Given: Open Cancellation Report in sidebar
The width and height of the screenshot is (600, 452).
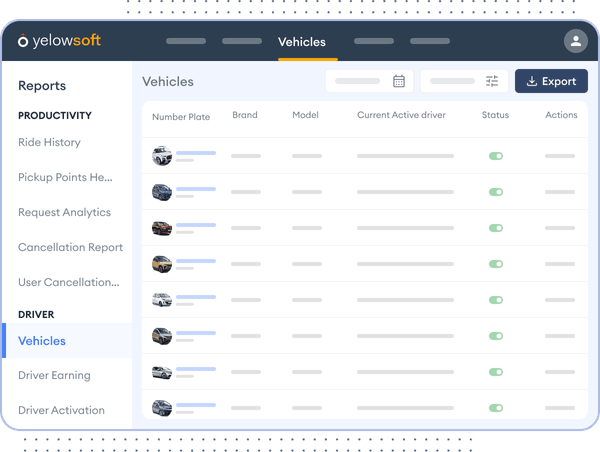Looking at the screenshot, I should coord(70,247).
